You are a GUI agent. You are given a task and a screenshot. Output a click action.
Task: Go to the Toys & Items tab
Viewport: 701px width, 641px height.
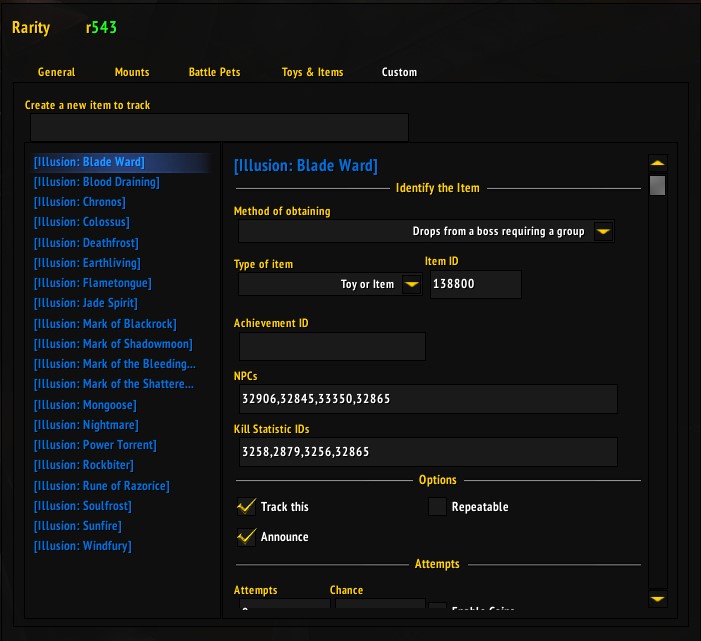(x=312, y=72)
